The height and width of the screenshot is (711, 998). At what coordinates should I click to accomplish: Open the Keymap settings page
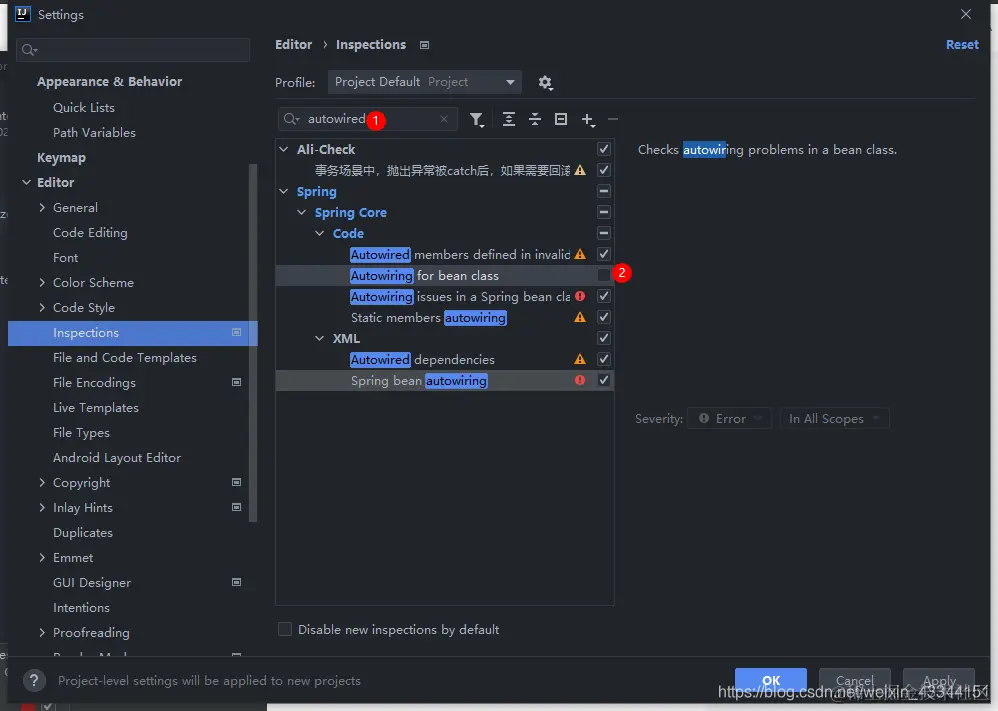pyautogui.click(x=61, y=157)
